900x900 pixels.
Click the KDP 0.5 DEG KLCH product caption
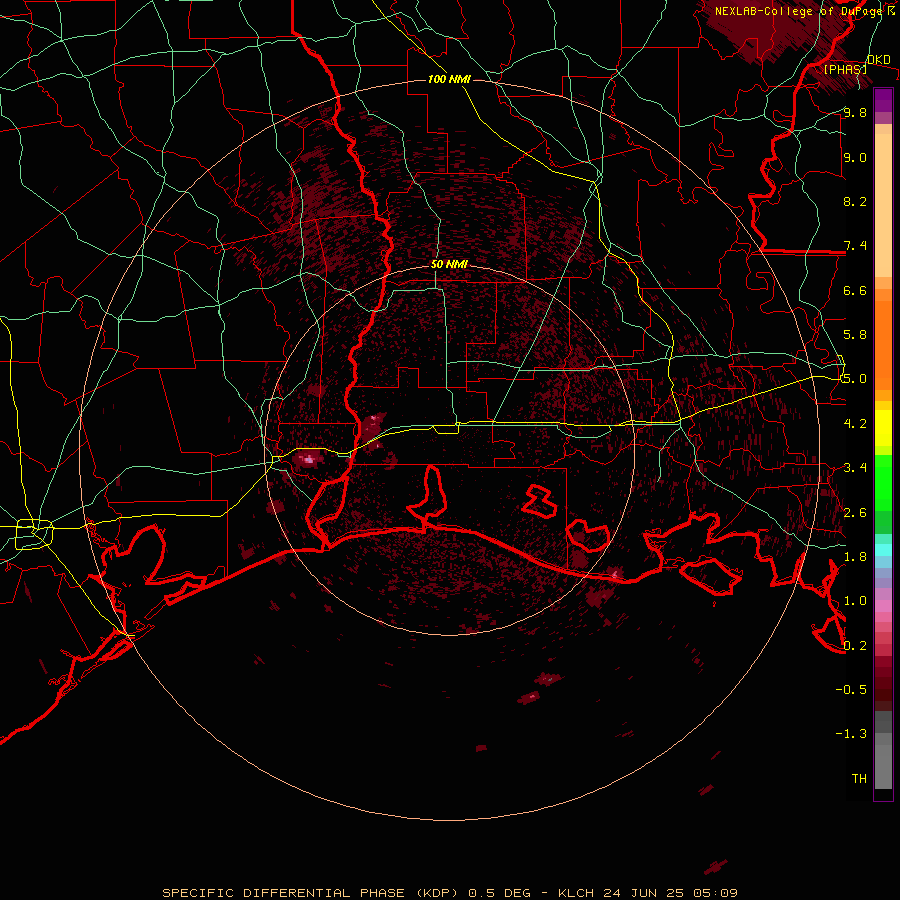pyautogui.click(x=450, y=893)
